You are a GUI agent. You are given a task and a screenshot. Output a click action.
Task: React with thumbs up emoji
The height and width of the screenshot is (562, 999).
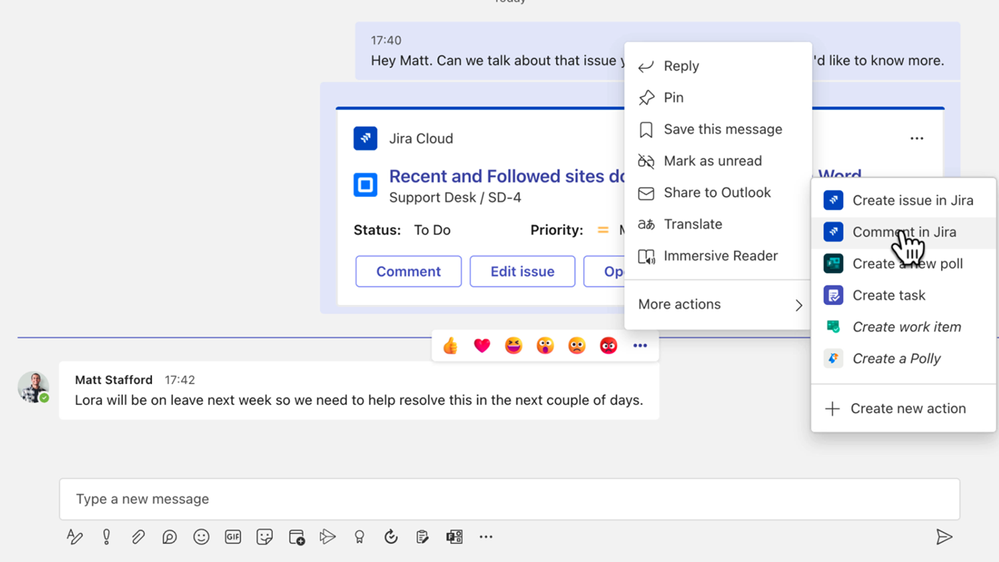tap(450, 345)
